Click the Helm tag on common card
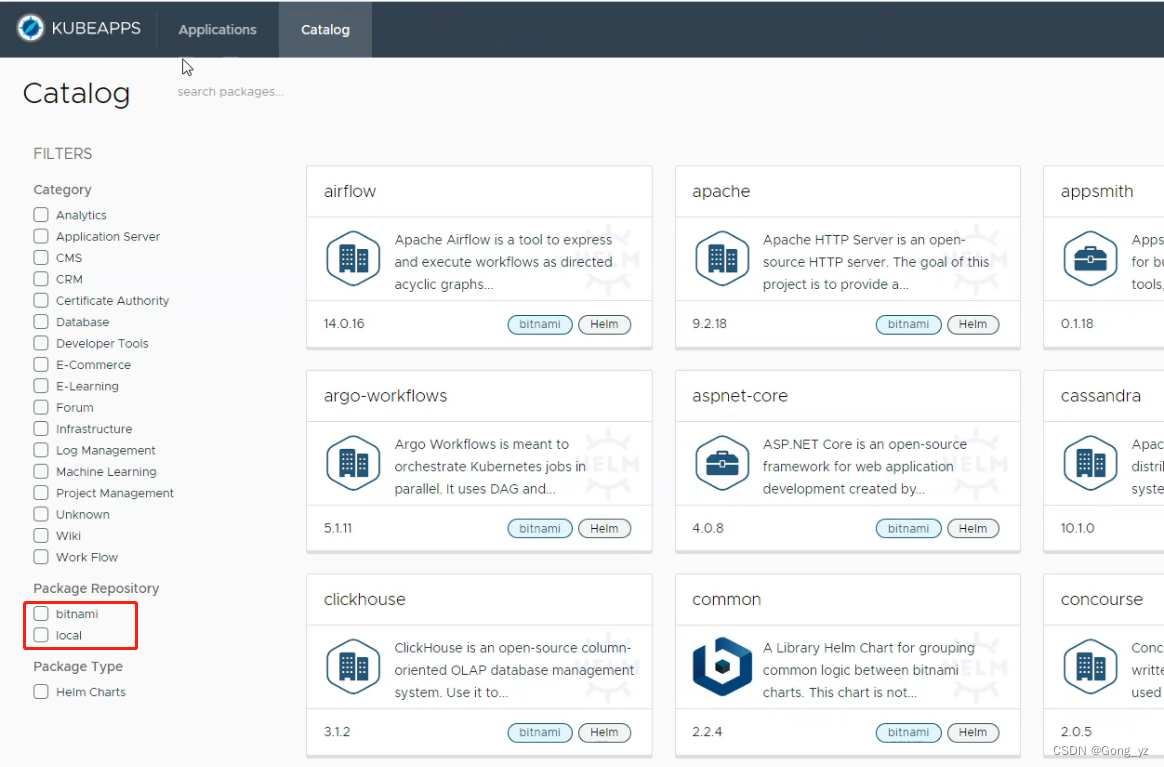The image size is (1164, 767). tap(972, 732)
